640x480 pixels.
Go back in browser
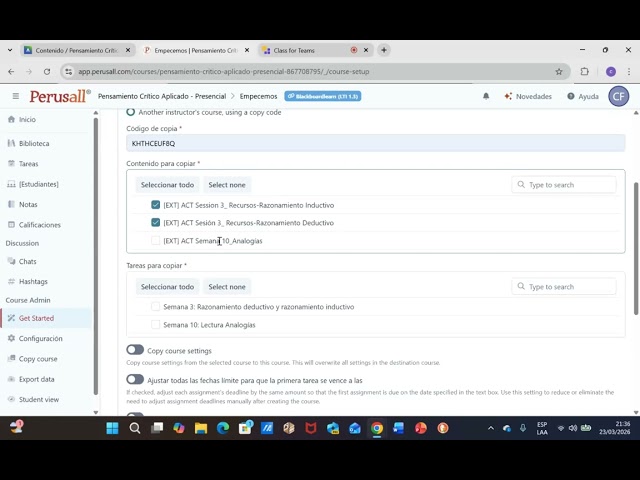click(11, 71)
